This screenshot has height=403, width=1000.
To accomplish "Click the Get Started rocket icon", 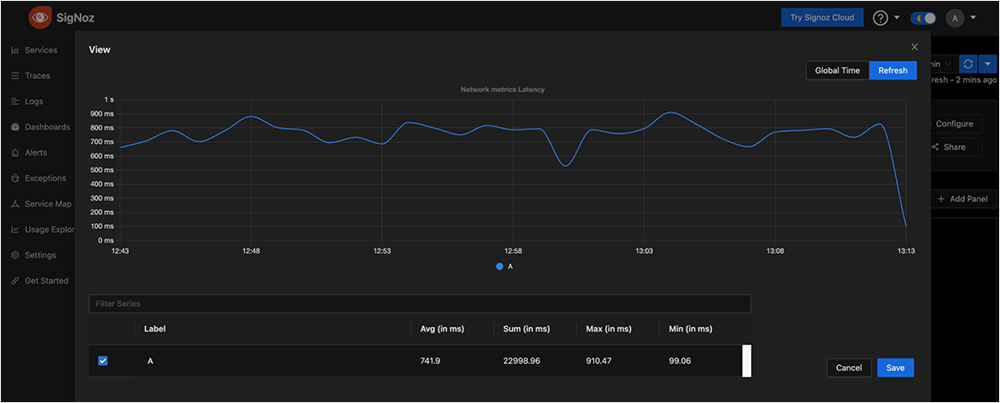I will [x=15, y=281].
